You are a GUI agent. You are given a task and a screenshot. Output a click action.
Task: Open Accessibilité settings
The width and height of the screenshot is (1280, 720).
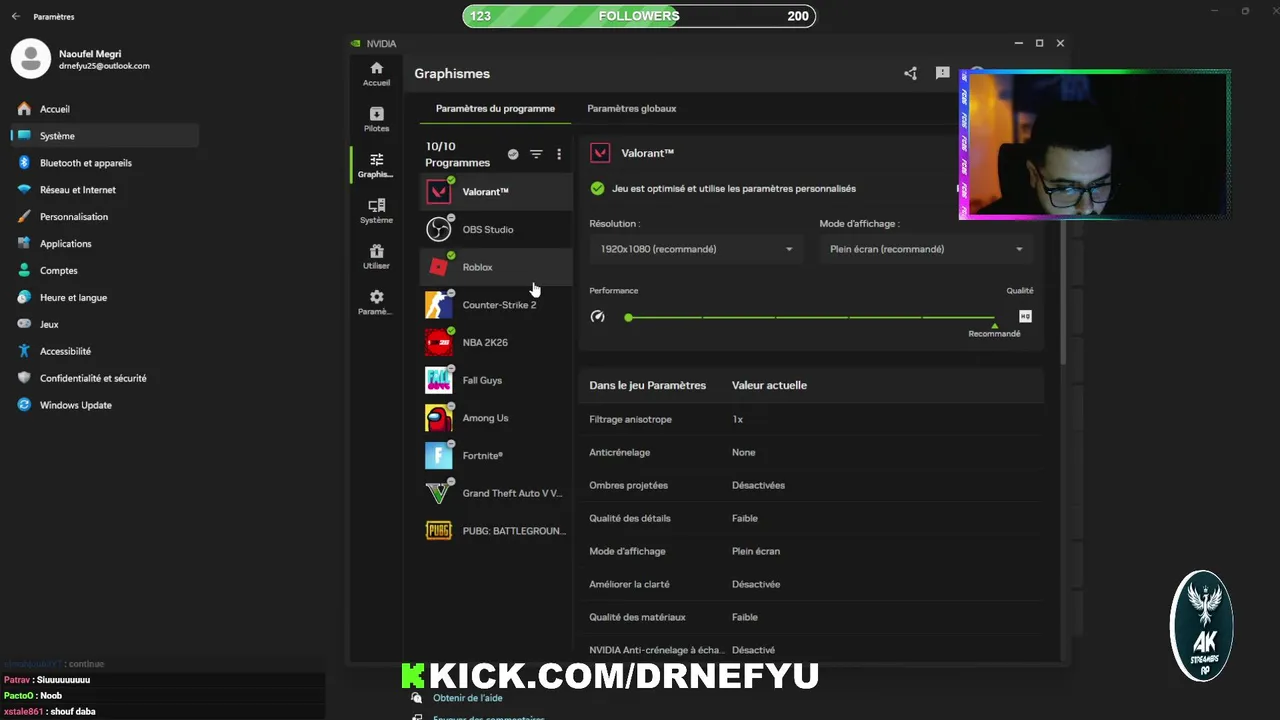[x=105, y=352]
